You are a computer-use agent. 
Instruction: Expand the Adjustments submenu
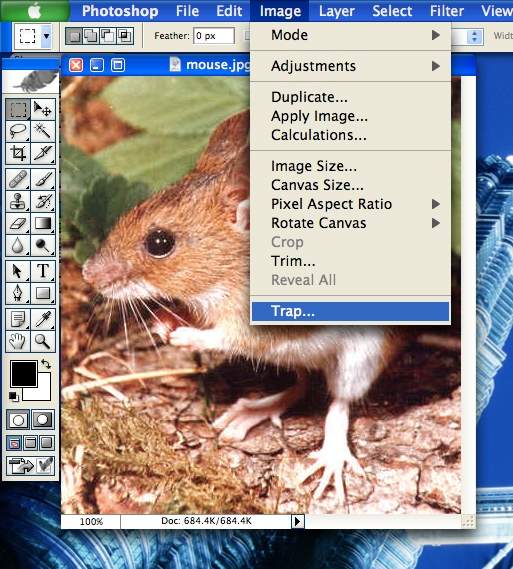350,66
